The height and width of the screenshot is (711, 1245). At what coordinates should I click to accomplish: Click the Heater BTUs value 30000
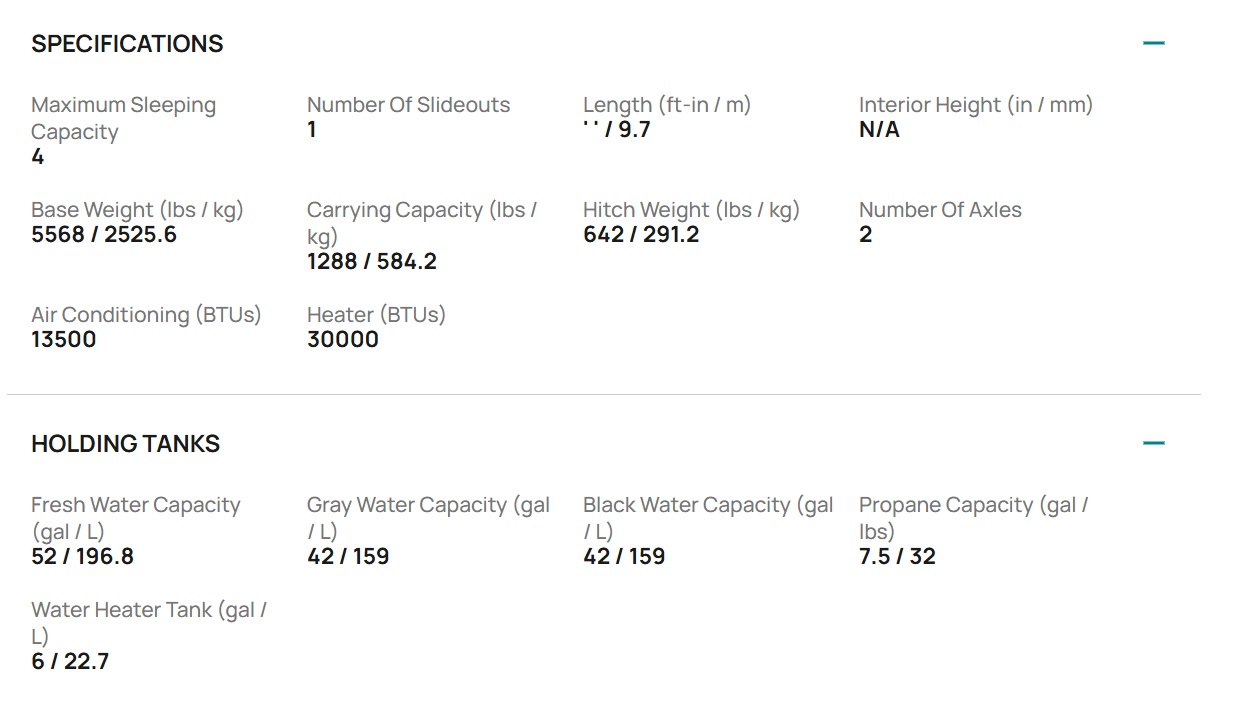343,340
